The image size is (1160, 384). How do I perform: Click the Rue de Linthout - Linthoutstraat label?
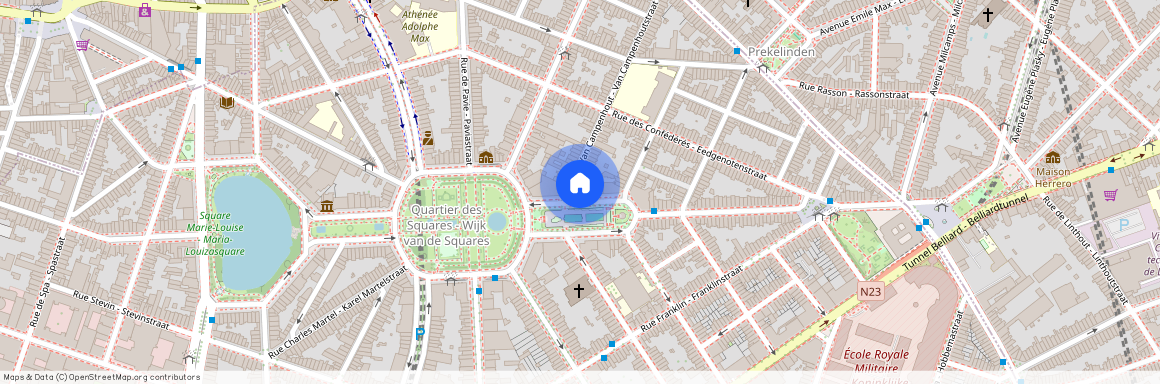pyautogui.click(x=1085, y=250)
